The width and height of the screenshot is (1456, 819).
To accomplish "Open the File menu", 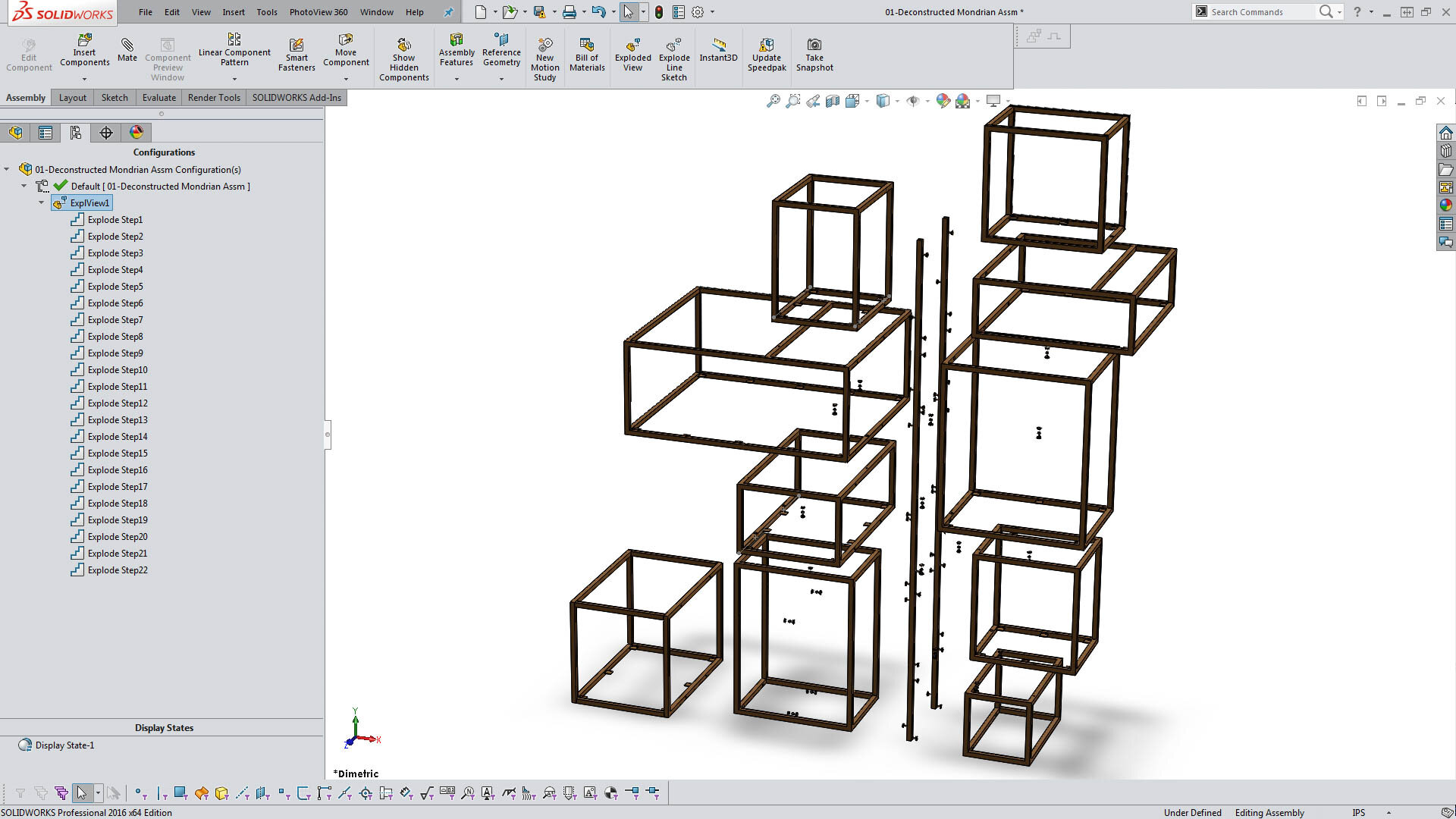I will tap(146, 12).
